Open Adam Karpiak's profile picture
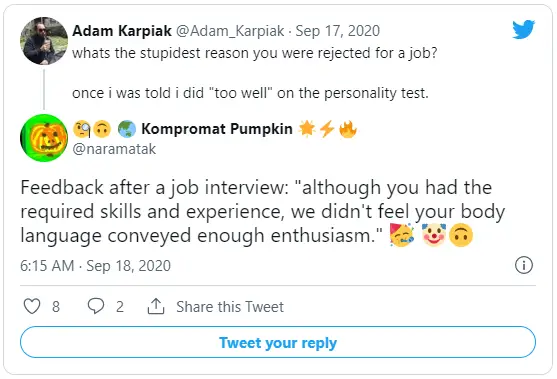The height and width of the screenshot is (379, 557). (44, 41)
